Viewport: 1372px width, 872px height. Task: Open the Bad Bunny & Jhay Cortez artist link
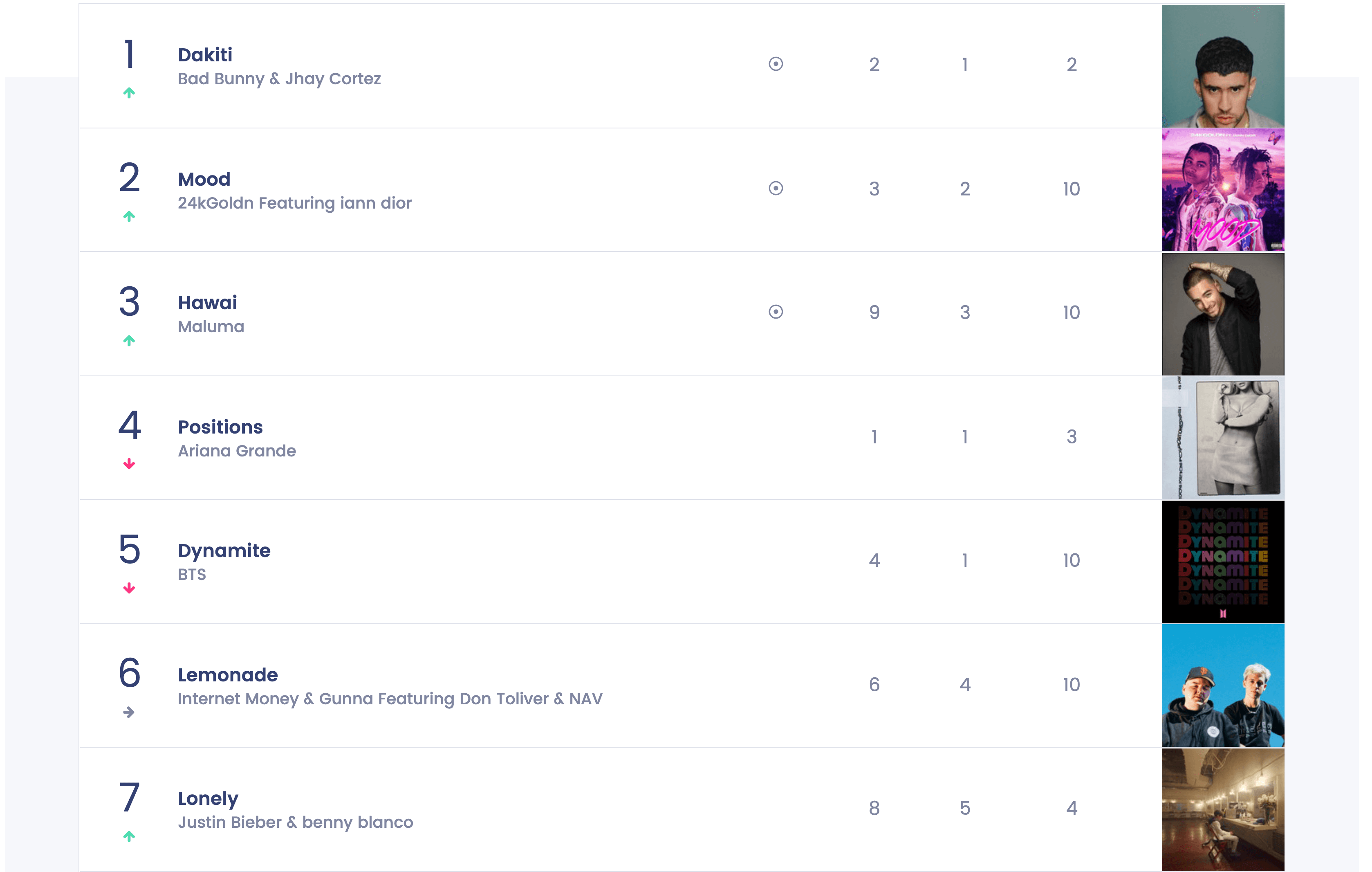click(279, 79)
